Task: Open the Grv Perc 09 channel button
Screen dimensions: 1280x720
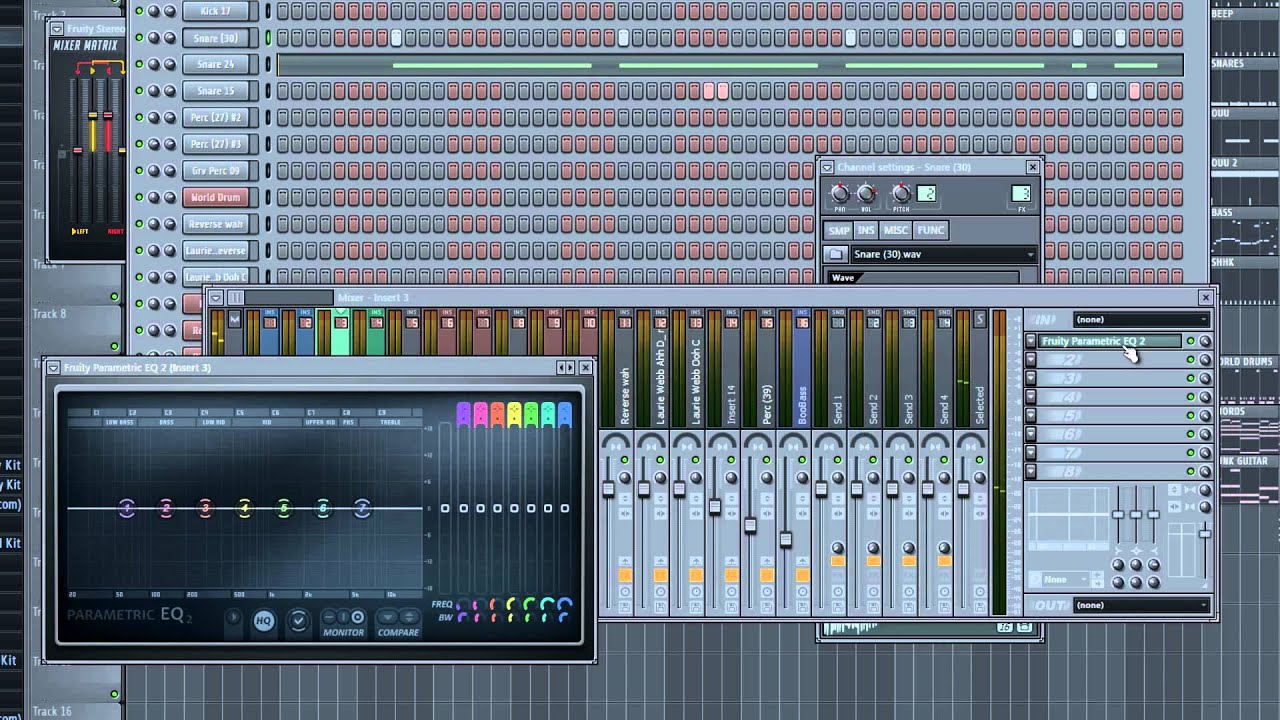Action: [215, 171]
